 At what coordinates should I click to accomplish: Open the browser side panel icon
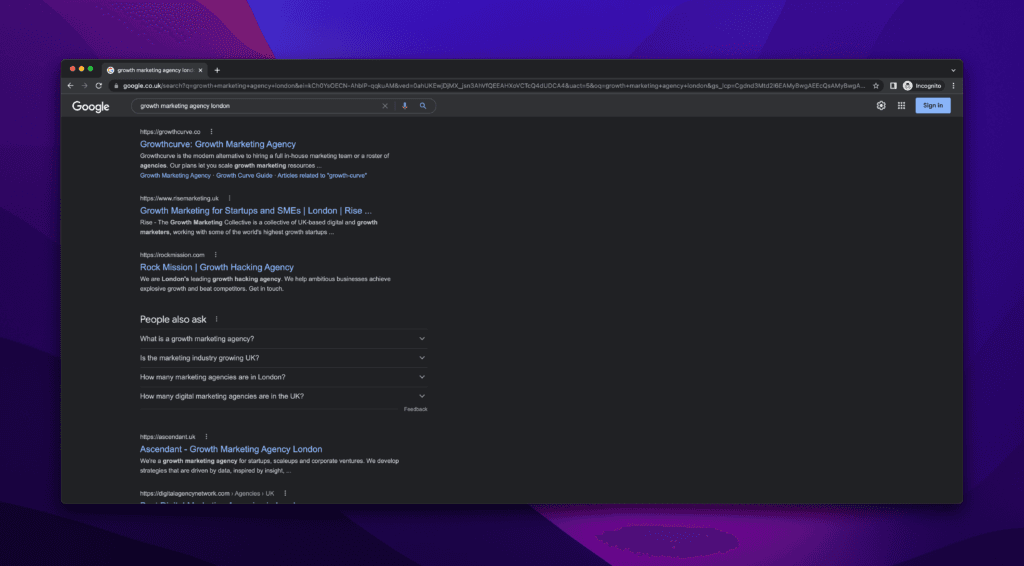pyautogui.click(x=893, y=86)
